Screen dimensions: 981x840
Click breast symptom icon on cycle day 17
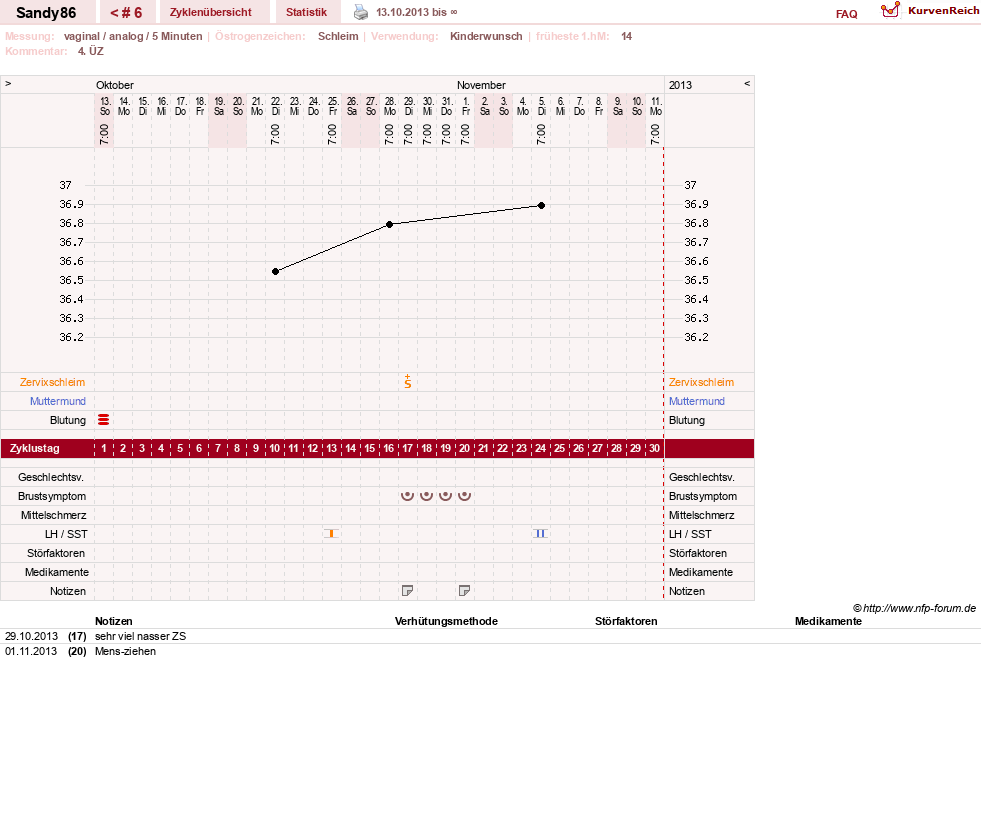407,495
